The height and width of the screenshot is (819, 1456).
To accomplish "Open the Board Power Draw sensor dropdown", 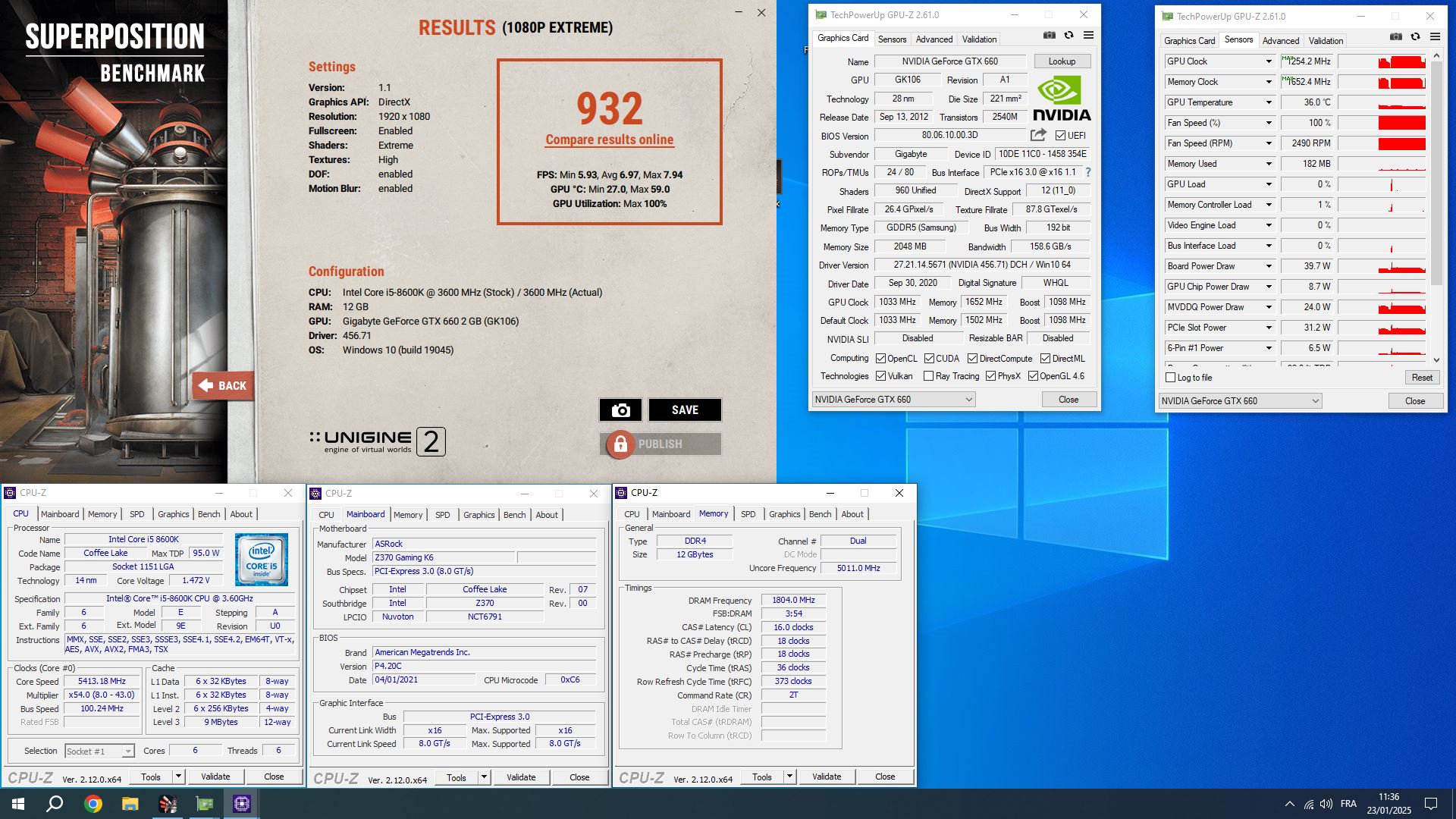I will pyautogui.click(x=1268, y=266).
